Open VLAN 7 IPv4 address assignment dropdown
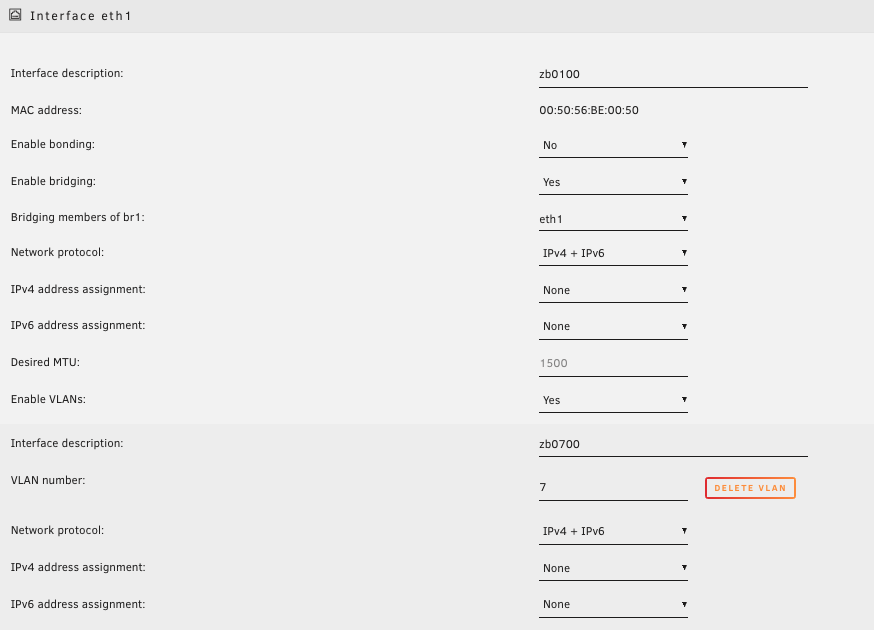The height and width of the screenshot is (630, 874). pos(613,569)
